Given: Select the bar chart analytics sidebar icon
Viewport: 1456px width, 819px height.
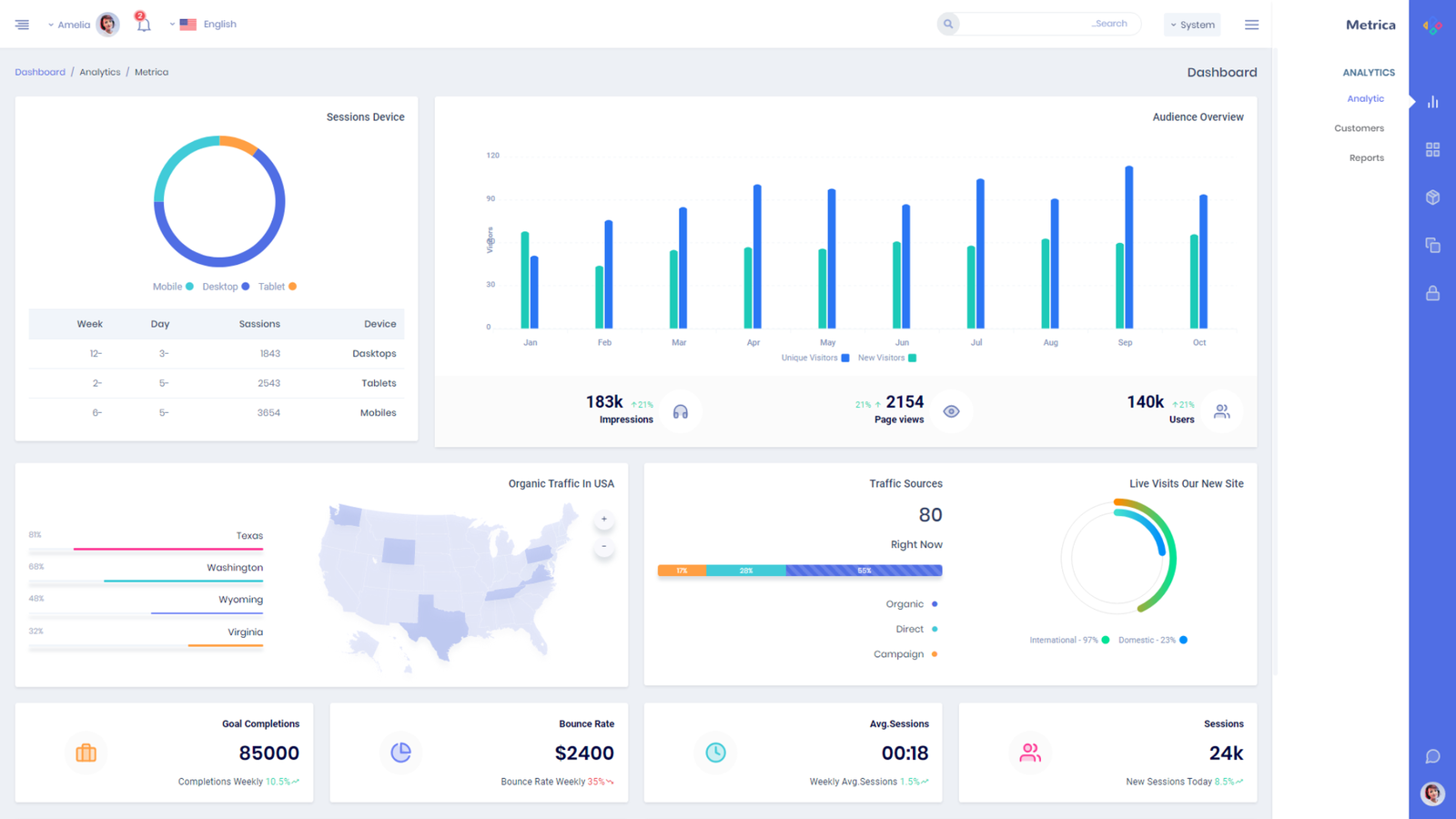Looking at the screenshot, I should point(1432,102).
